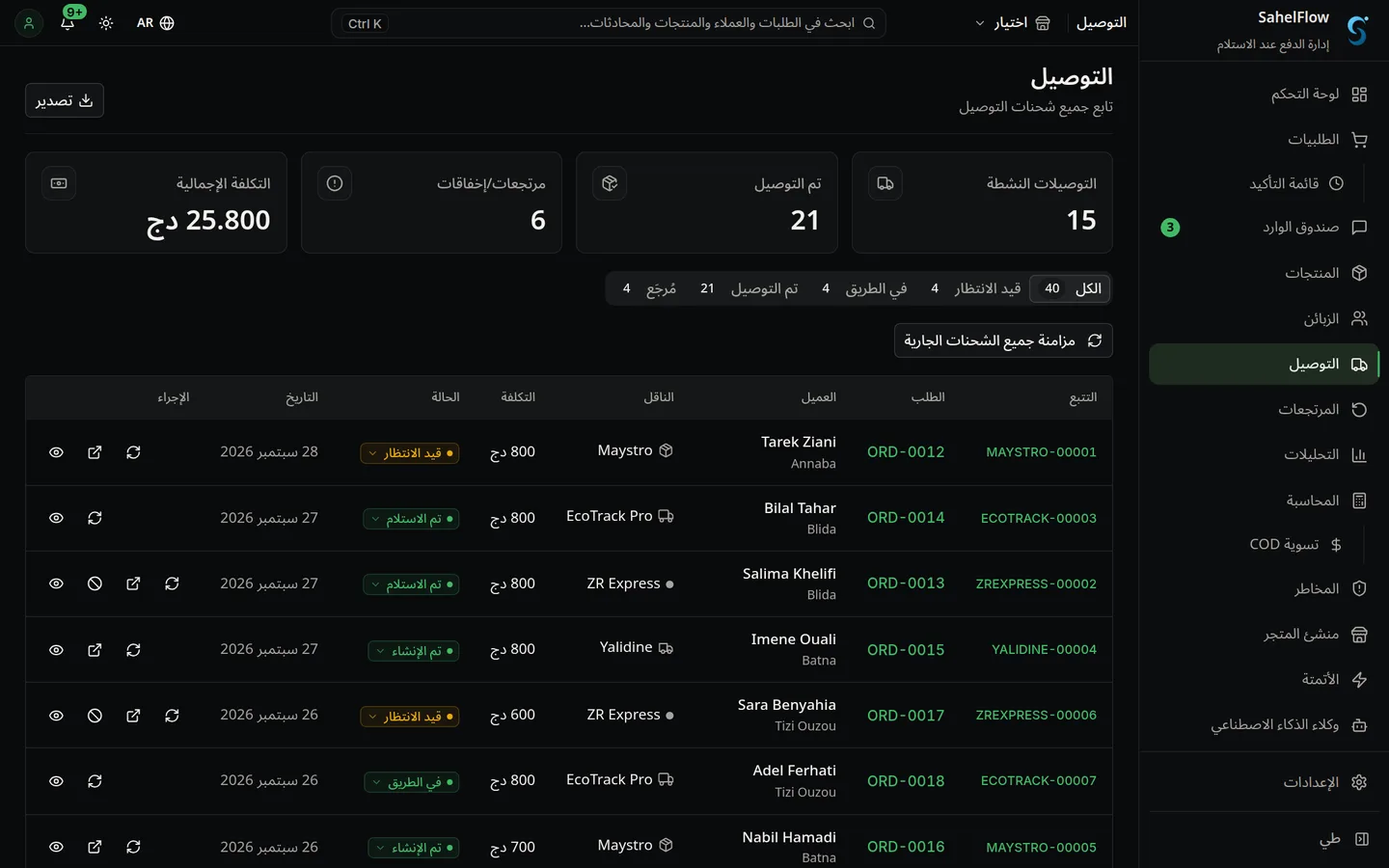Viewport: 1389px width, 868px height.
Task: Sync shipment icon for ORD-0013
Action: pyautogui.click(x=172, y=583)
